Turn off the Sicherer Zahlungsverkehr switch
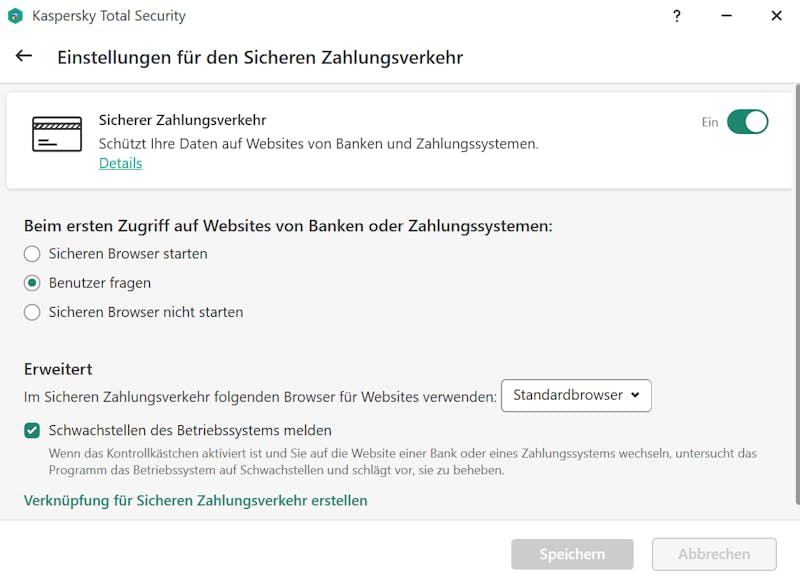This screenshot has width=800, height=587. [747, 122]
